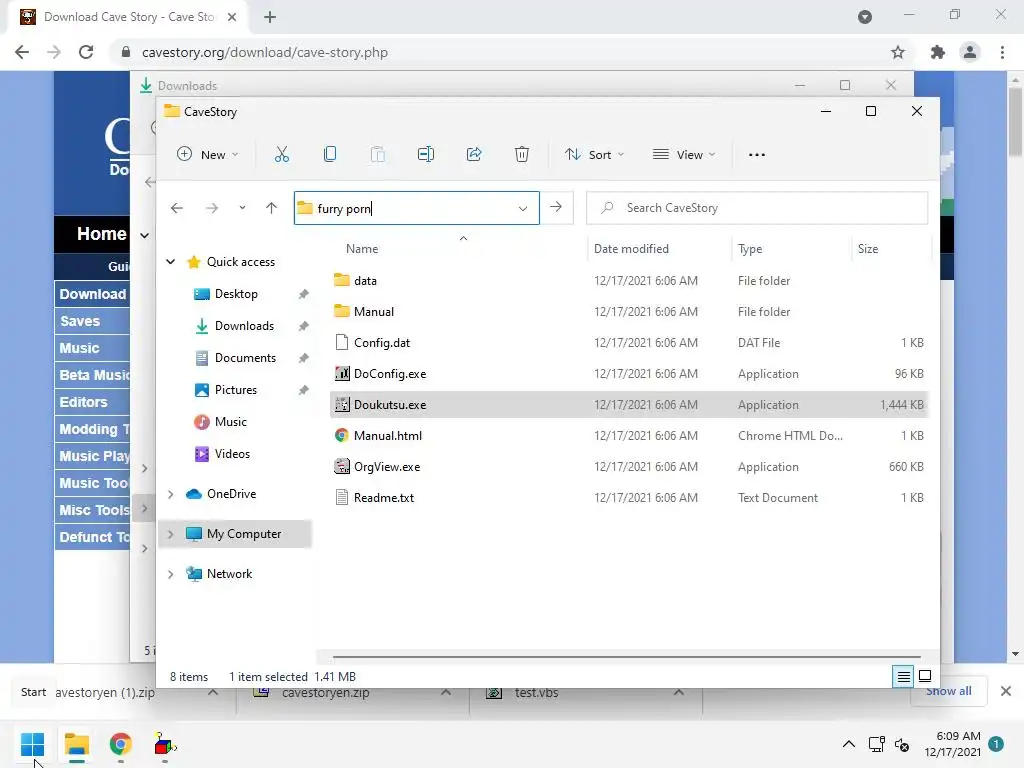Open options for test.vbs download

[679, 692]
